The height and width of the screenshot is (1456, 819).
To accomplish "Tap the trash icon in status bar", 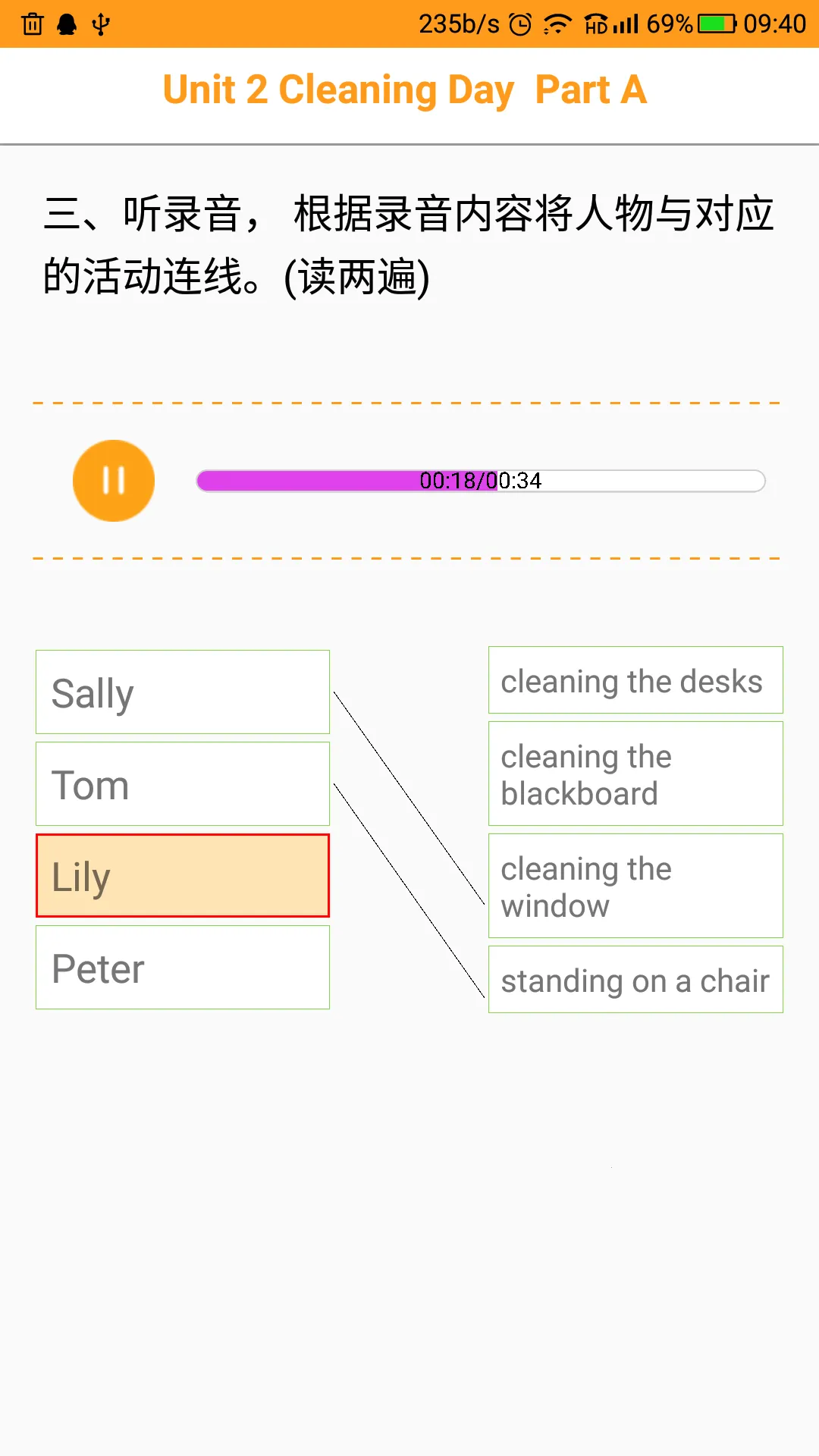I will [x=33, y=24].
